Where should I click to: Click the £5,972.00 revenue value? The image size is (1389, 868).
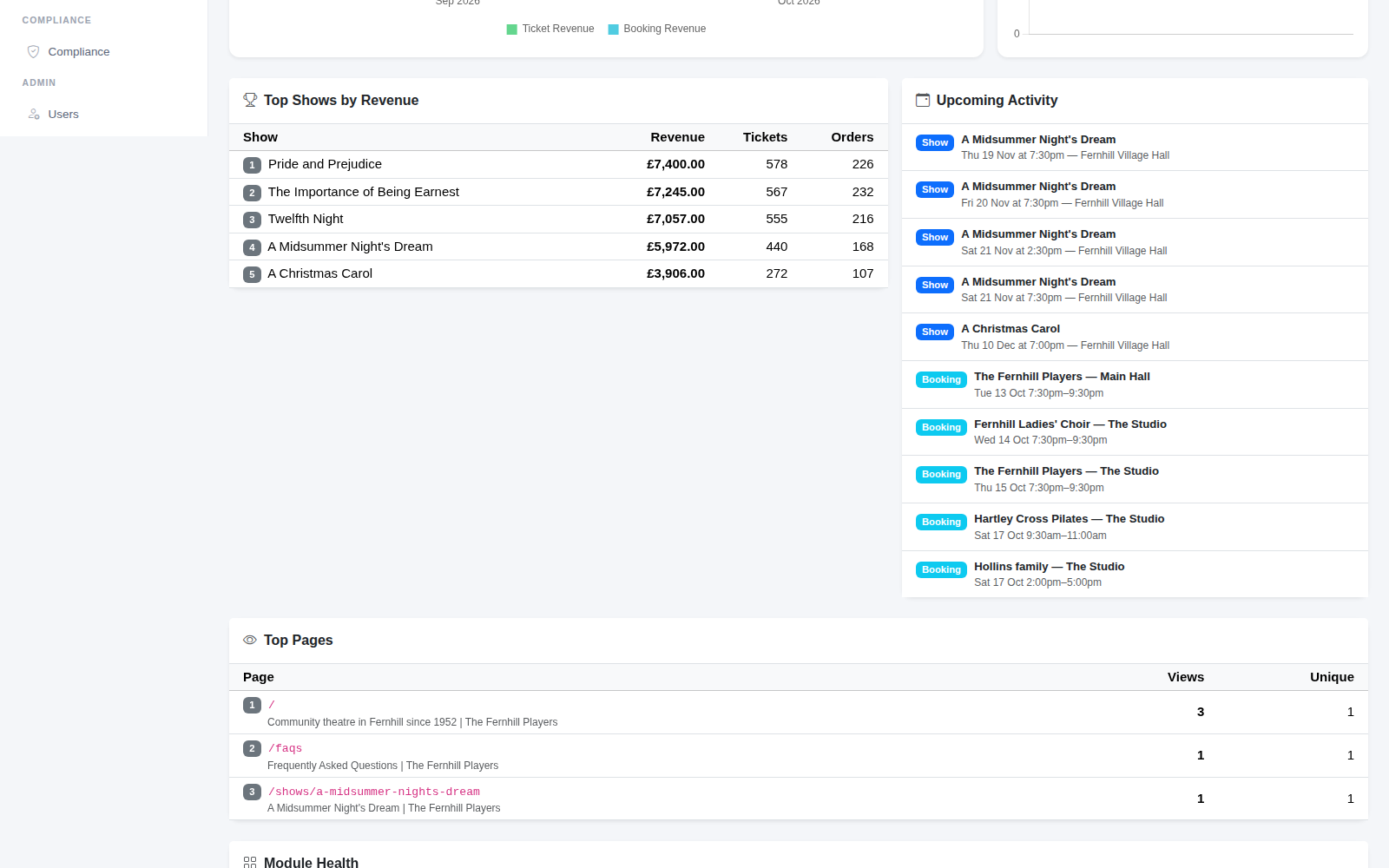675,247
